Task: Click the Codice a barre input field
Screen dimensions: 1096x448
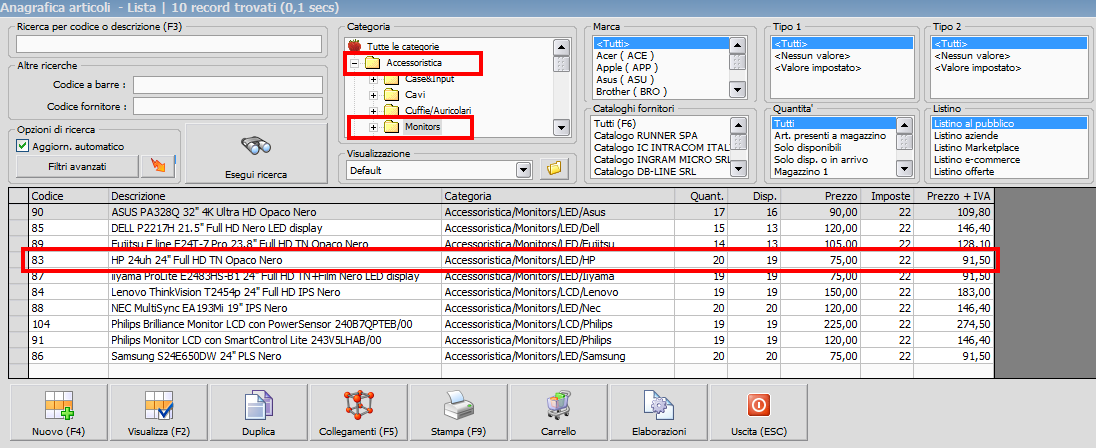Action: coord(227,85)
